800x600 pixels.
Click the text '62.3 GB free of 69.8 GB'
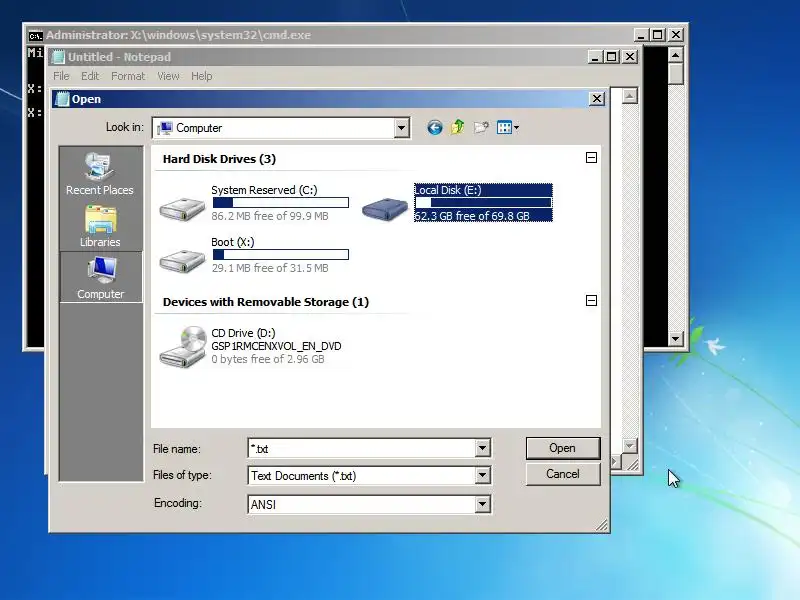tap(472, 216)
